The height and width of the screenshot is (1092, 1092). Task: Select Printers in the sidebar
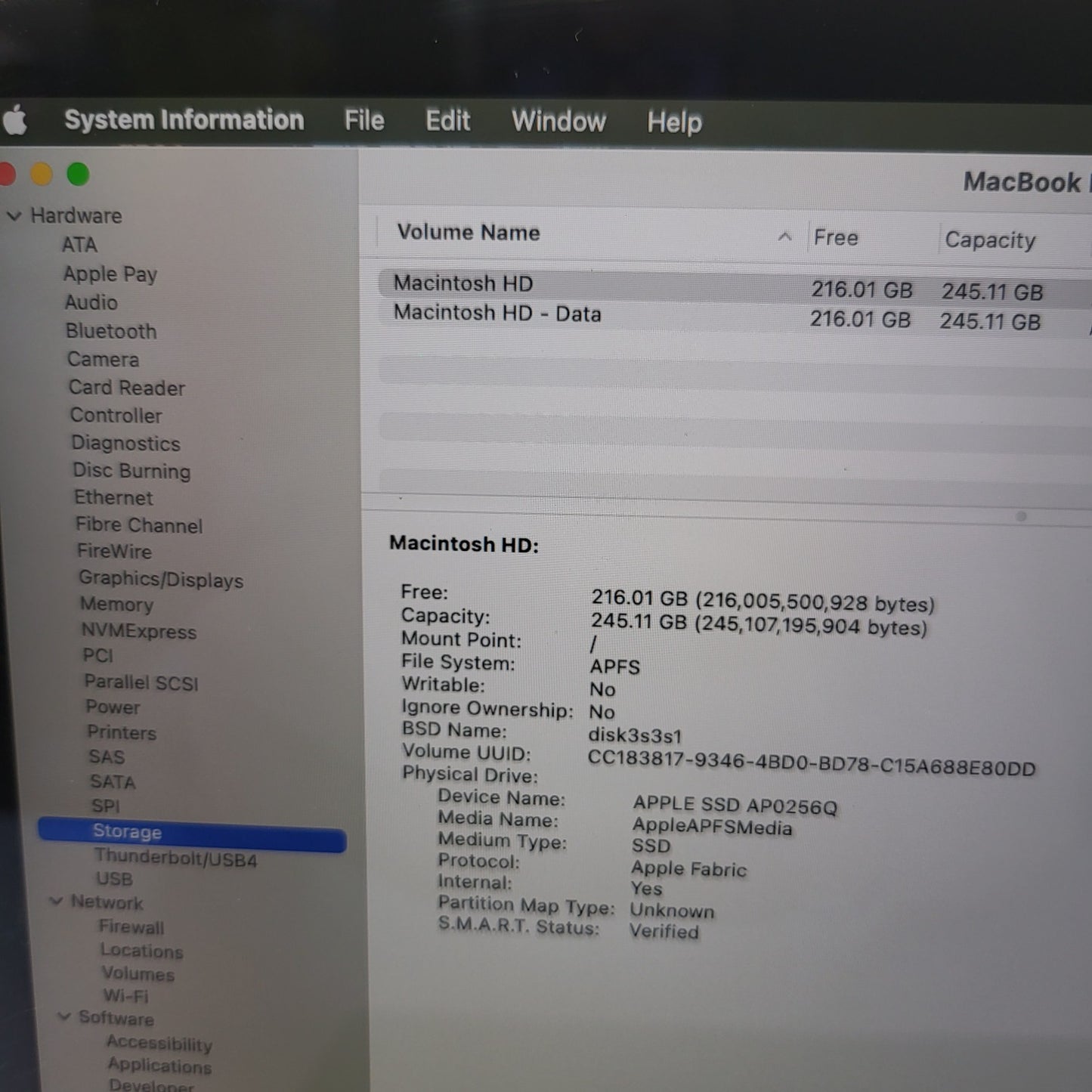tap(122, 732)
